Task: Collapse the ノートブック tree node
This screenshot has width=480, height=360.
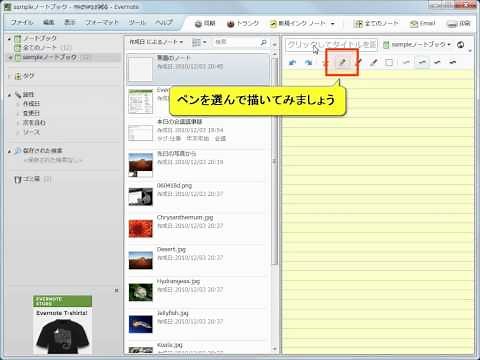Action: click(9, 39)
